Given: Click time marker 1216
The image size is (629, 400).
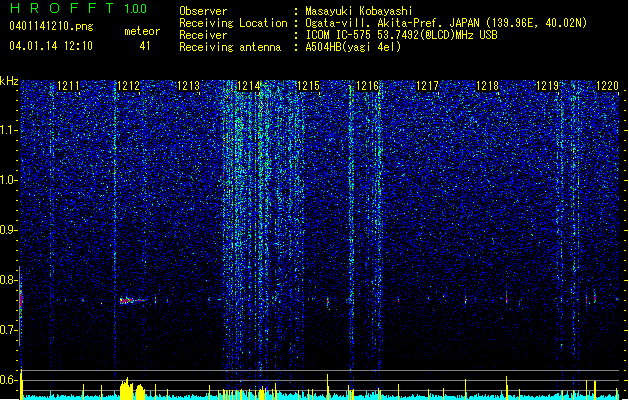Looking at the screenshot, I should pyautogui.click(x=368, y=85).
